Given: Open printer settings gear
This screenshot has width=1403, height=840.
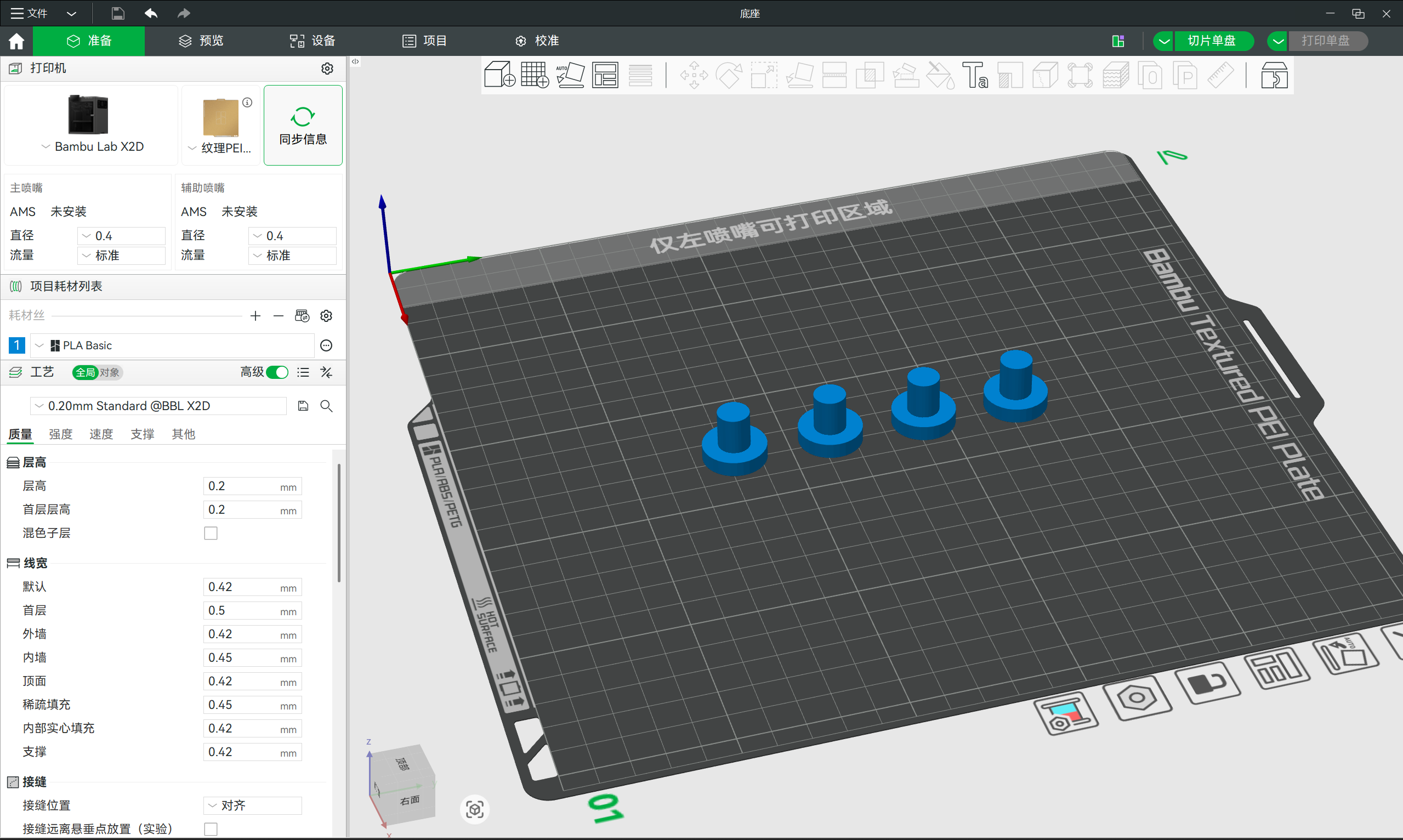Looking at the screenshot, I should coord(327,69).
